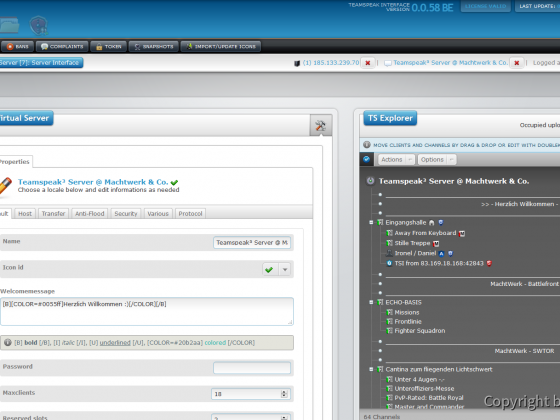The height and width of the screenshot is (420, 560).
Task: Select the client Ironel / Daniel
Action: tap(415, 253)
